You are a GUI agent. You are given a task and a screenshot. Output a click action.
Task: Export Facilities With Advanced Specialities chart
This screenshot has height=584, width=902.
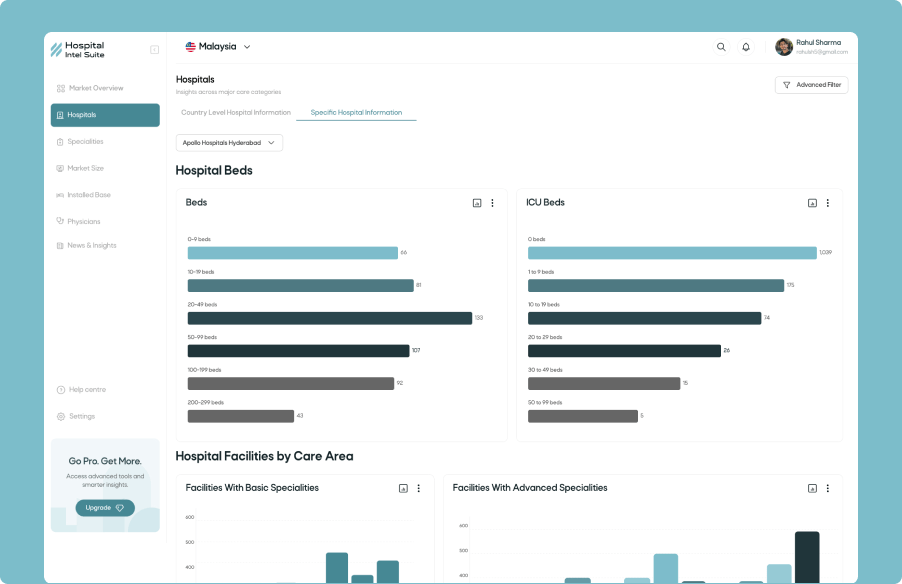click(812, 488)
